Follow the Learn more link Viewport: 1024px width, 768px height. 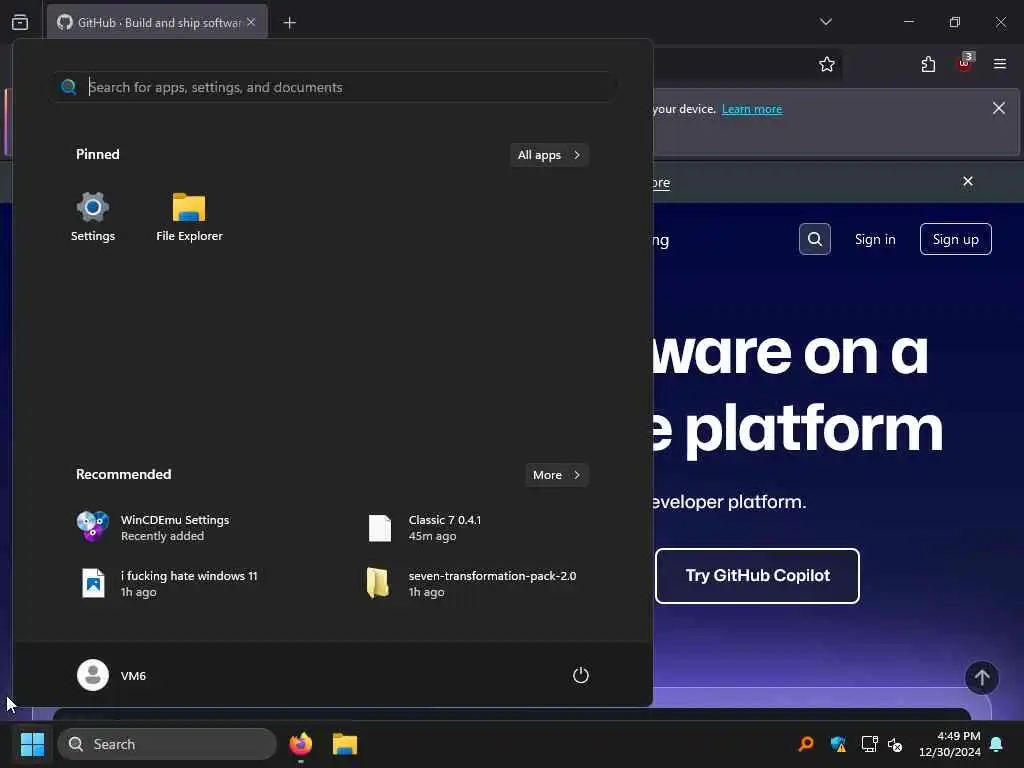[752, 109]
